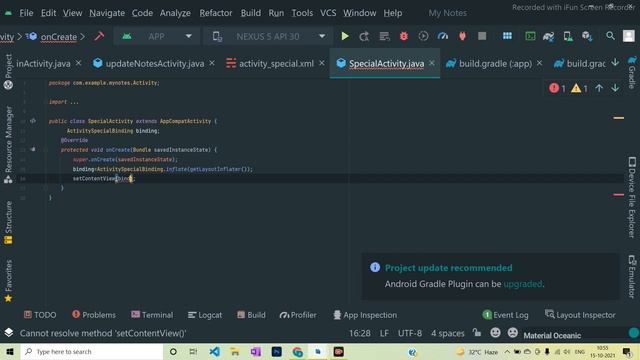
Task: Open the Material Oceanic theme selector
Action: [552, 336]
